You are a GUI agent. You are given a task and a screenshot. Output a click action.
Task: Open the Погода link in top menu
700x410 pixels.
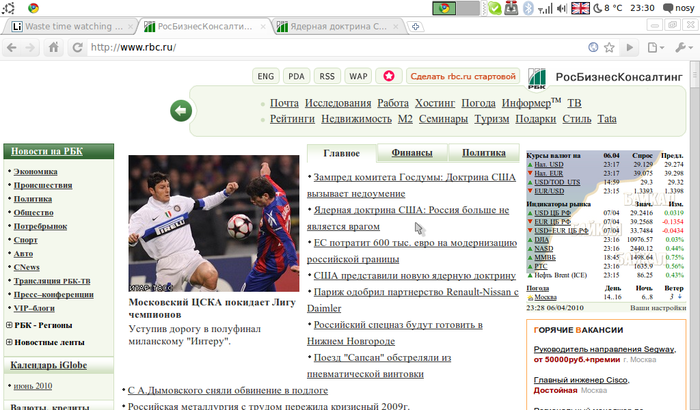pyautogui.click(x=478, y=103)
